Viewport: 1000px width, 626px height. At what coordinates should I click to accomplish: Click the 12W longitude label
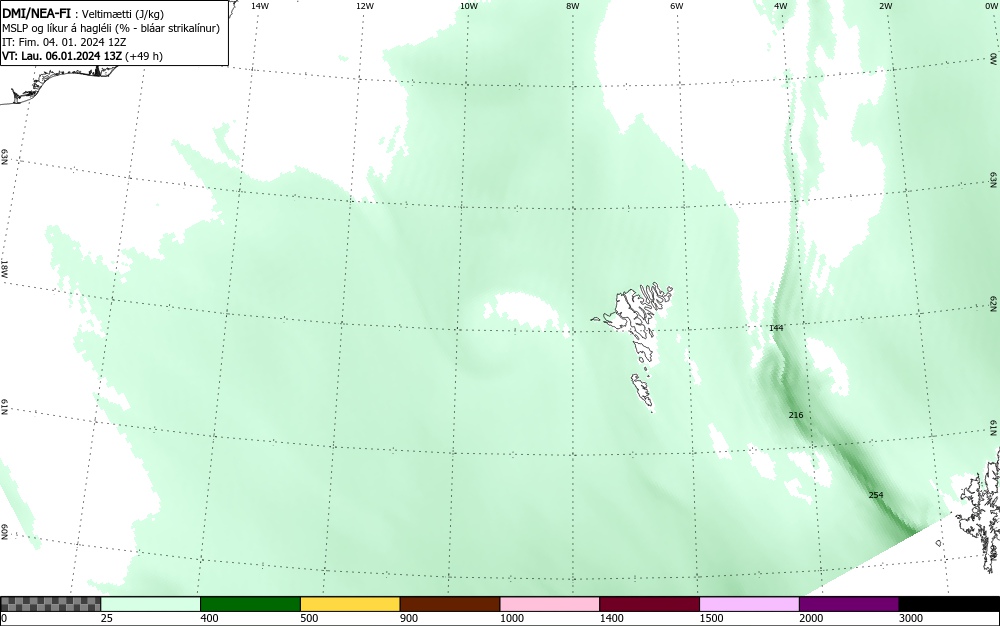pos(364,6)
